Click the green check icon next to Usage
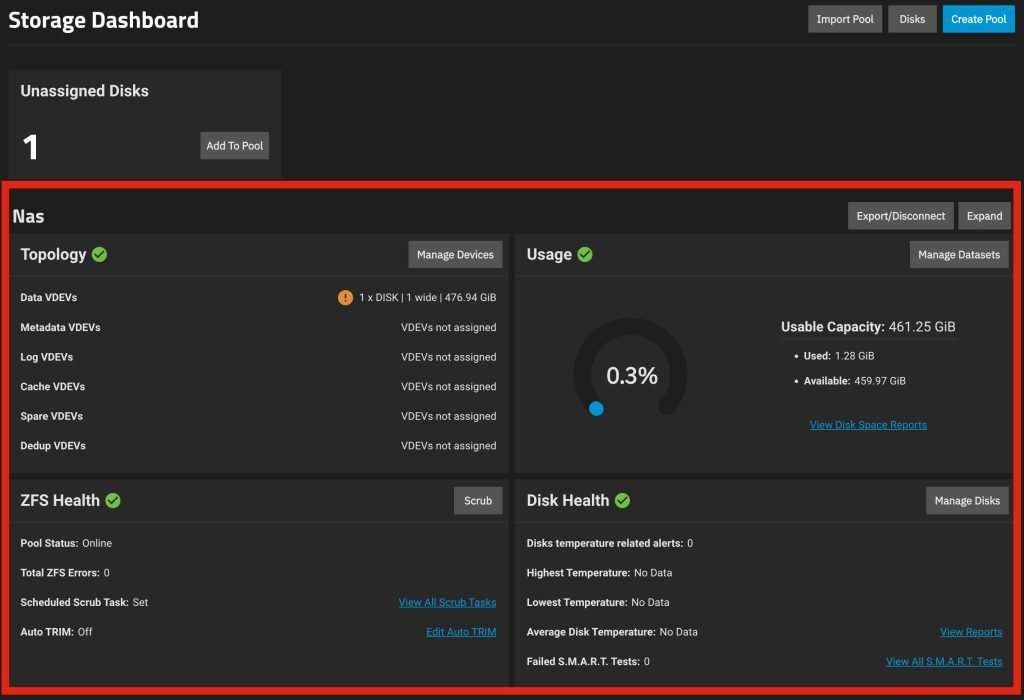The width and height of the screenshot is (1024, 700). pos(585,254)
